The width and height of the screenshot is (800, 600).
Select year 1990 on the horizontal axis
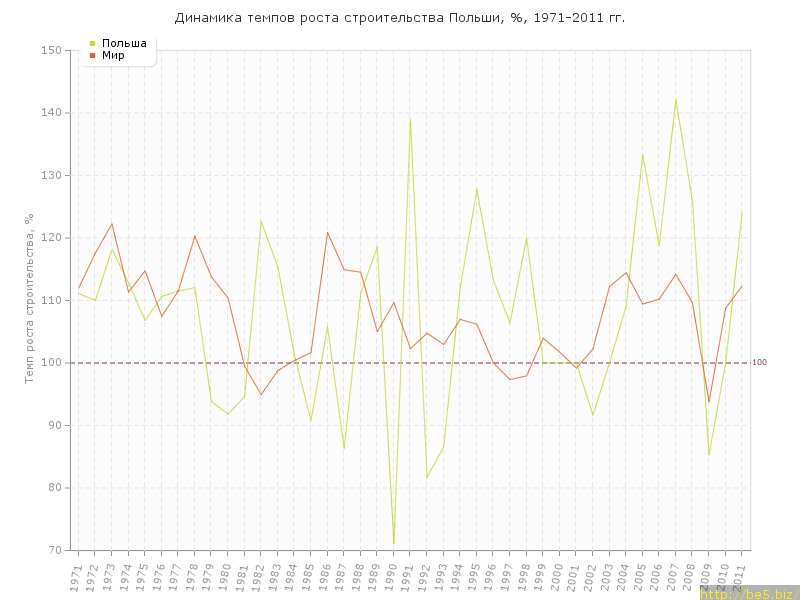(x=392, y=576)
